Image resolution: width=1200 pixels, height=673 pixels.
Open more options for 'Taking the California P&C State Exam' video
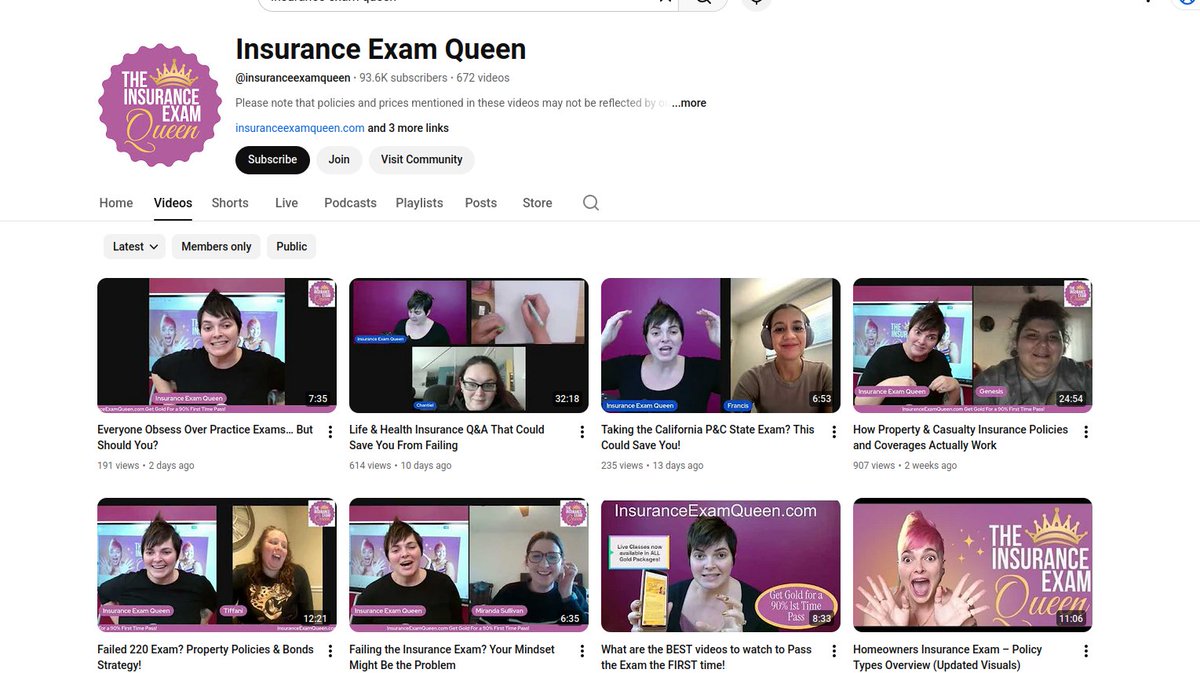pos(835,432)
